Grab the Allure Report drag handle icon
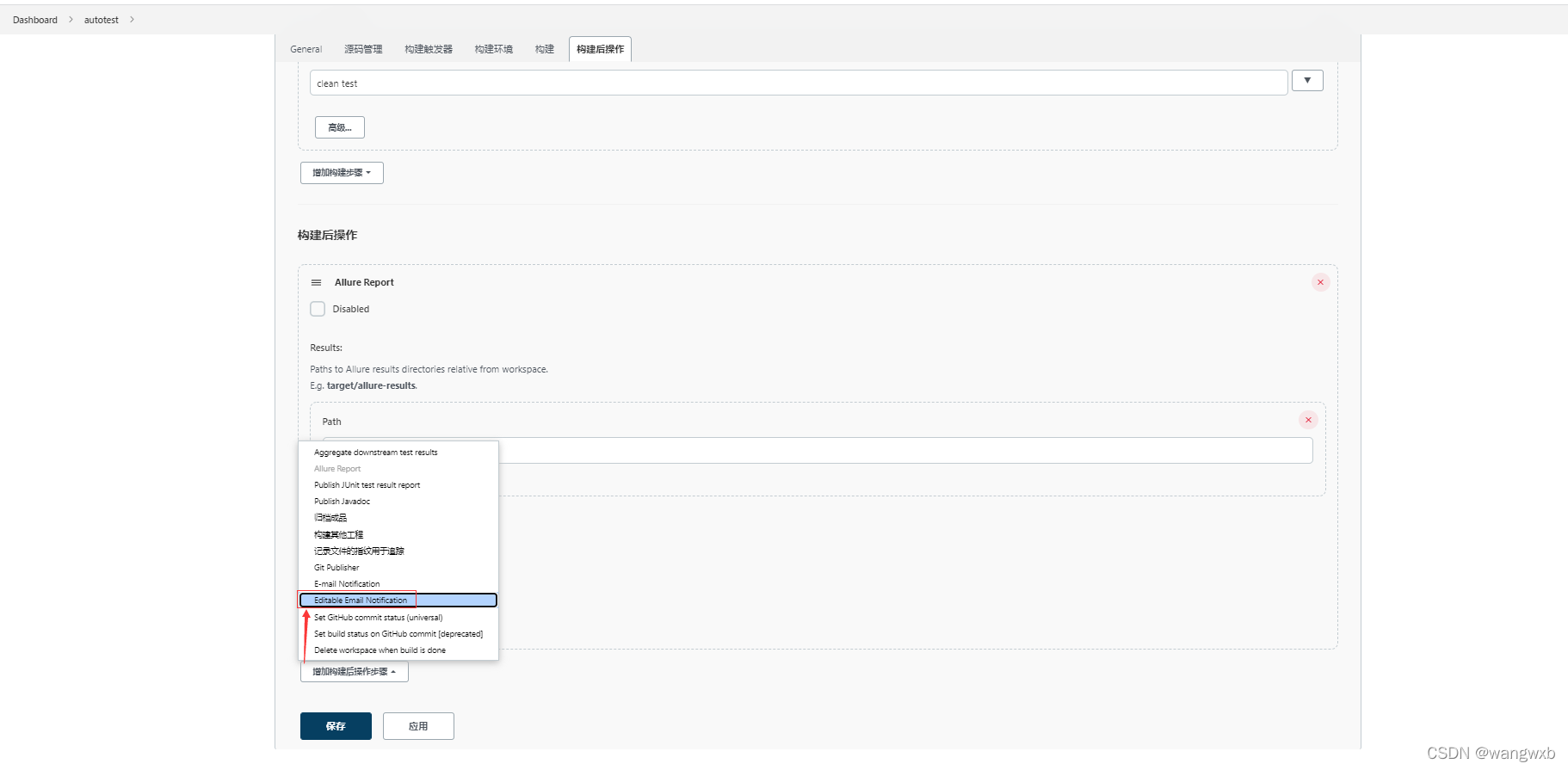This screenshot has width=1568, height=770. (x=316, y=282)
